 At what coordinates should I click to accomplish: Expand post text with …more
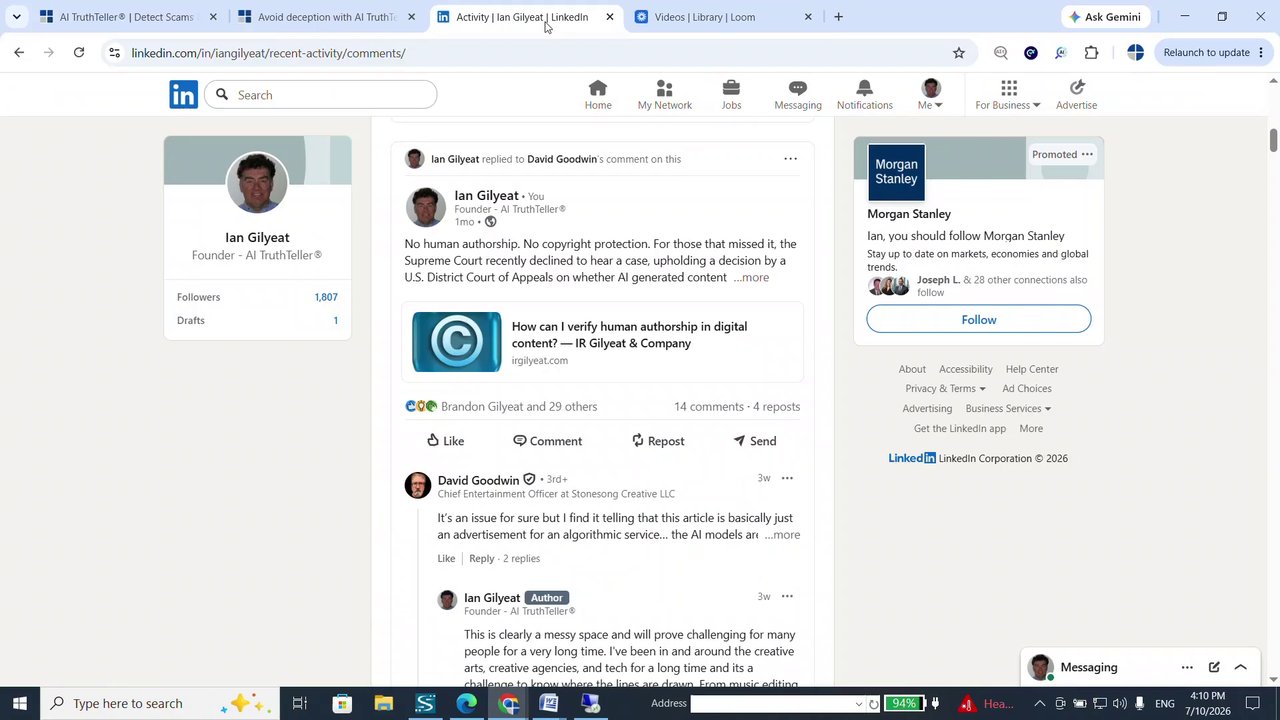point(751,278)
